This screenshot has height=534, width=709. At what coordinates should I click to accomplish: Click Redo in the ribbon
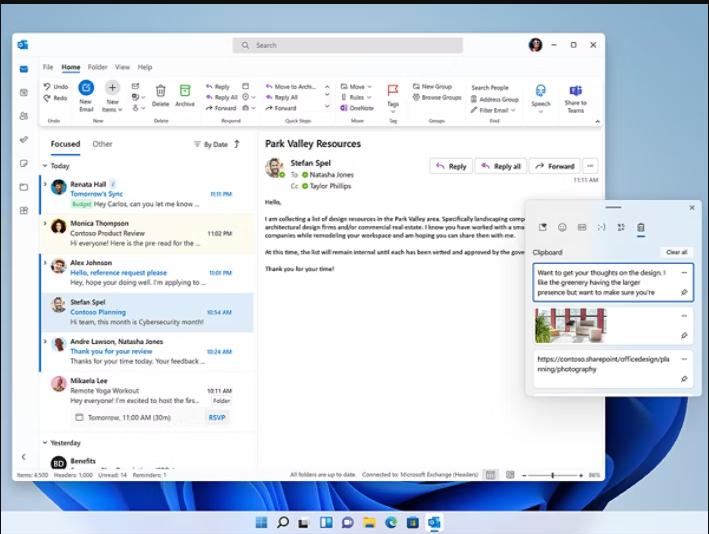[55, 98]
